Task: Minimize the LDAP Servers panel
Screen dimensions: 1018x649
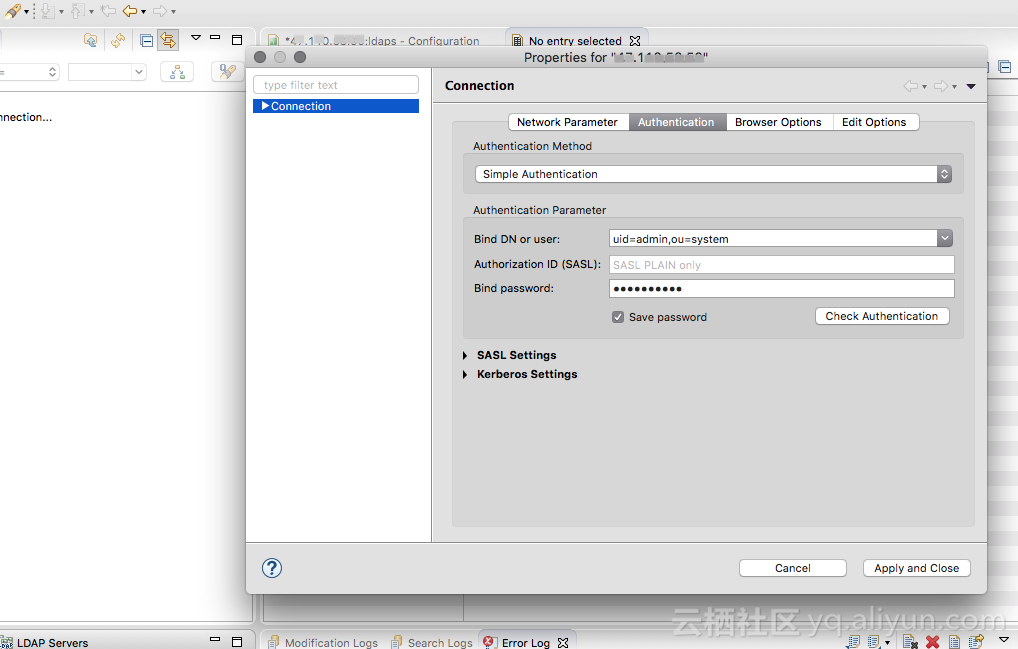Action: (215, 639)
